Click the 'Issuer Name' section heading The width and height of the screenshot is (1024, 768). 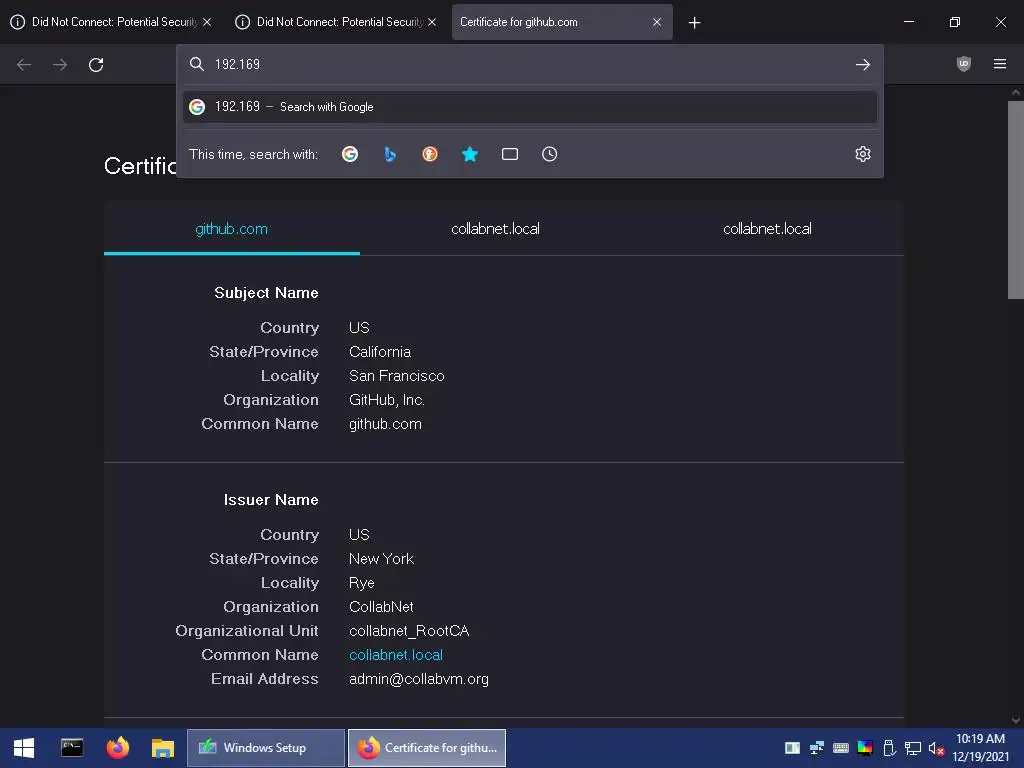pyautogui.click(x=271, y=500)
